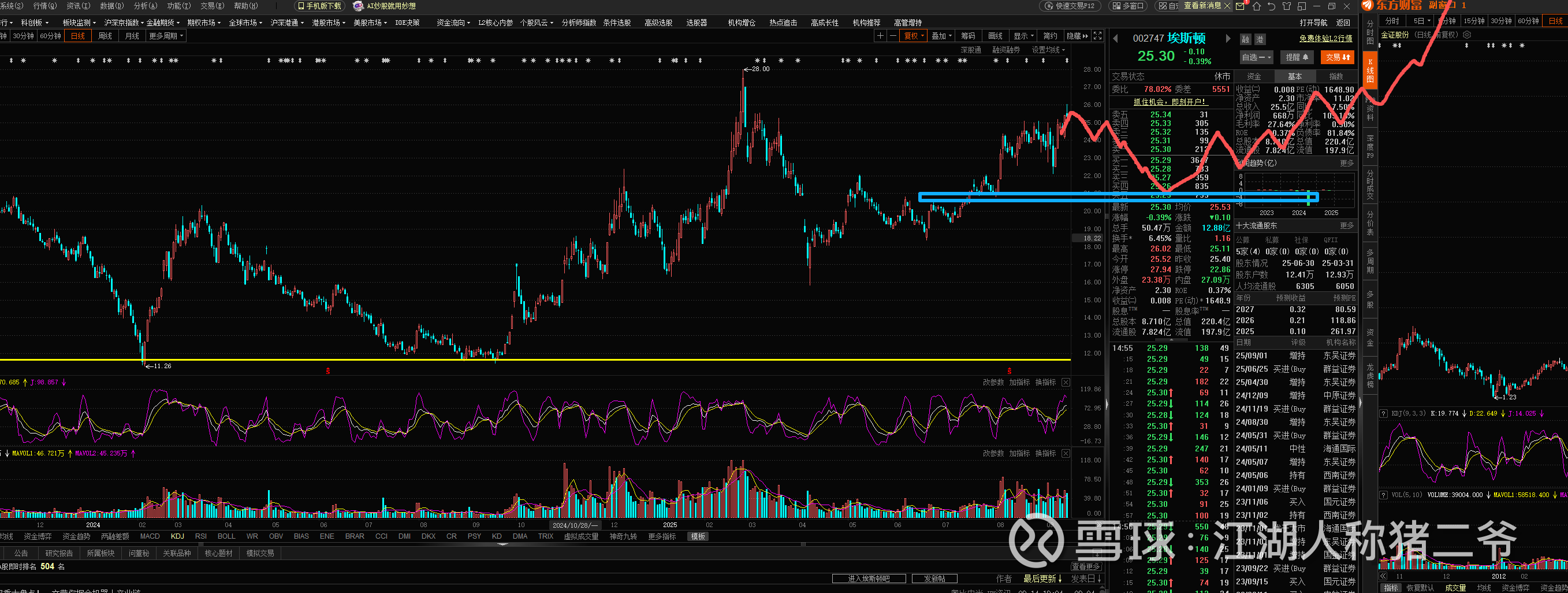Click 发新帖 new post button
Viewport: 1568px width, 593px height.
(x=934, y=579)
